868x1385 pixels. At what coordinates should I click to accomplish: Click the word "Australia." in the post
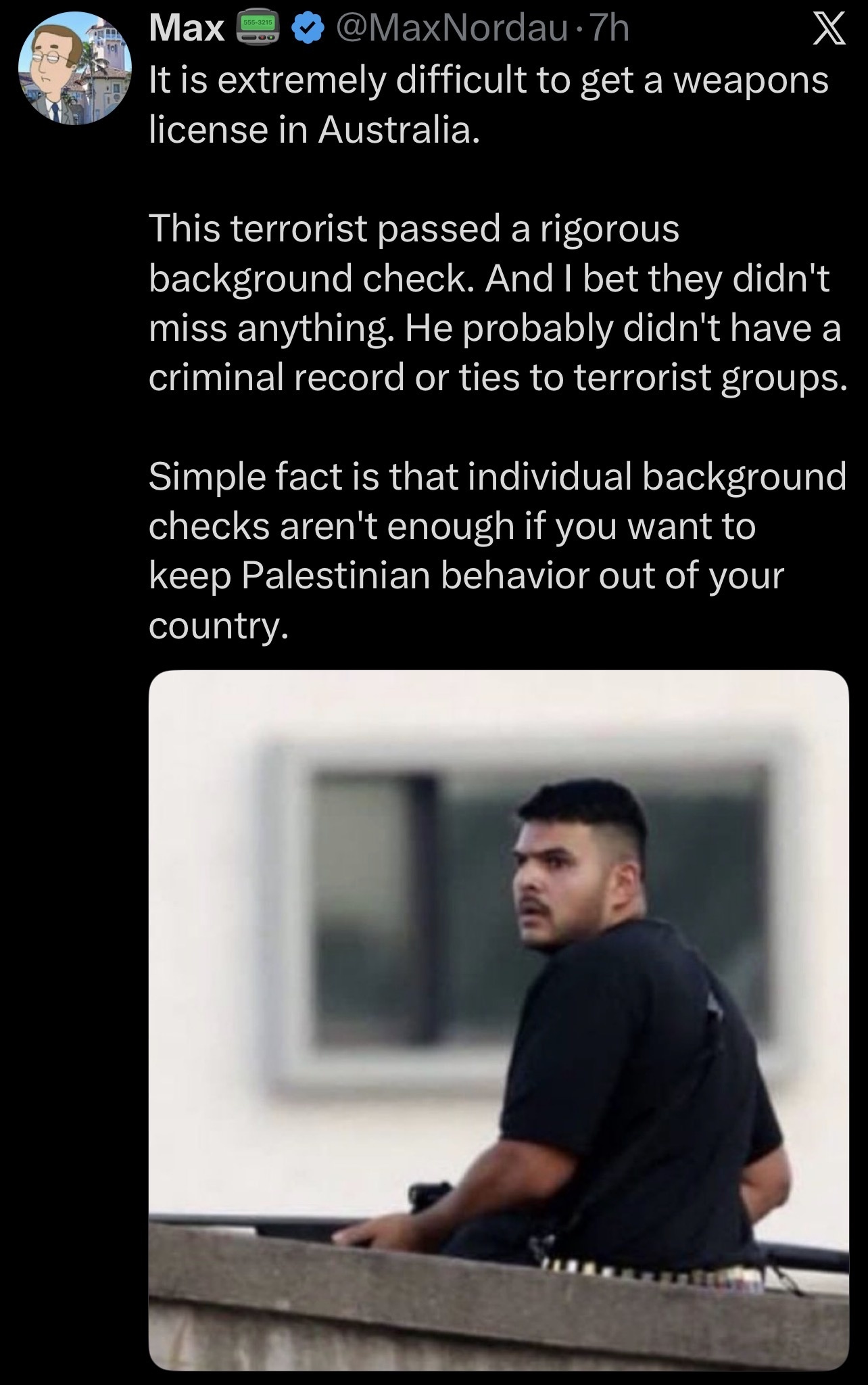(x=399, y=131)
